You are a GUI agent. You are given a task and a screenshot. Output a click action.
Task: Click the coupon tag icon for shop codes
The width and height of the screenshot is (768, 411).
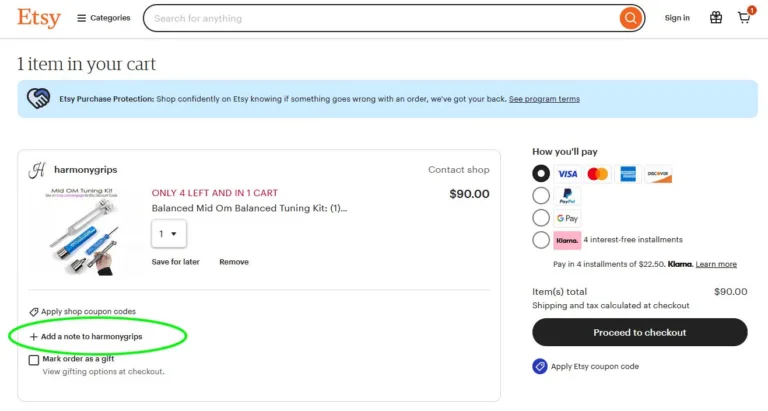pos(34,312)
